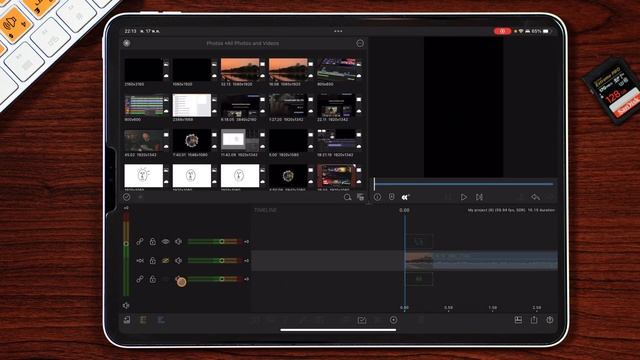This screenshot has height=360, width=640.
Task: Tap the project info text above the timeline
Action: [x=511, y=210]
